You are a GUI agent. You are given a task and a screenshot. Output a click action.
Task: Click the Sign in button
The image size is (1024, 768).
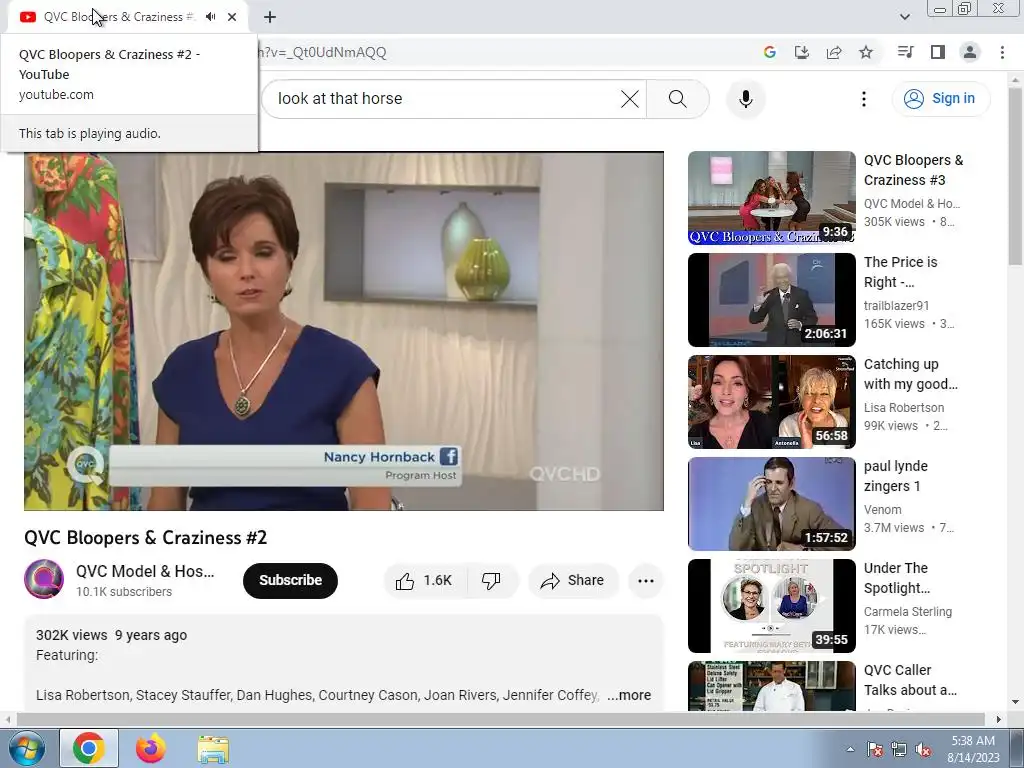pos(940,99)
